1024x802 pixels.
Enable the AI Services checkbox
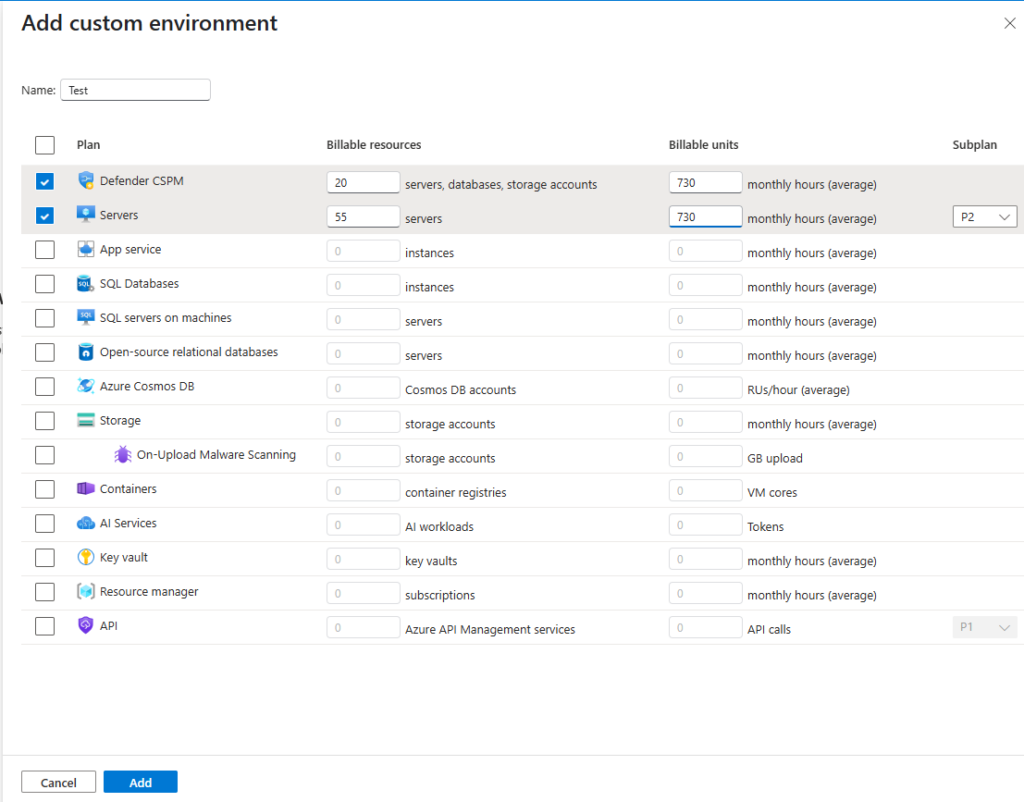pos(45,523)
